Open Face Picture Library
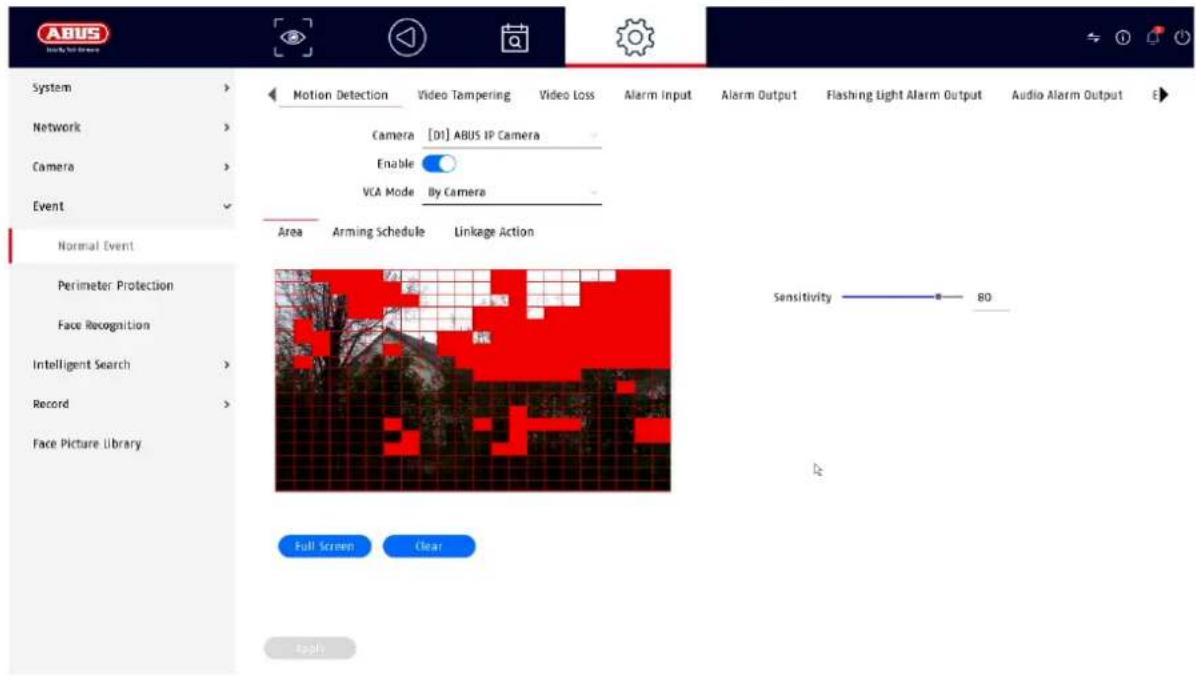Screen dimensions: 1196x678 (x=87, y=444)
